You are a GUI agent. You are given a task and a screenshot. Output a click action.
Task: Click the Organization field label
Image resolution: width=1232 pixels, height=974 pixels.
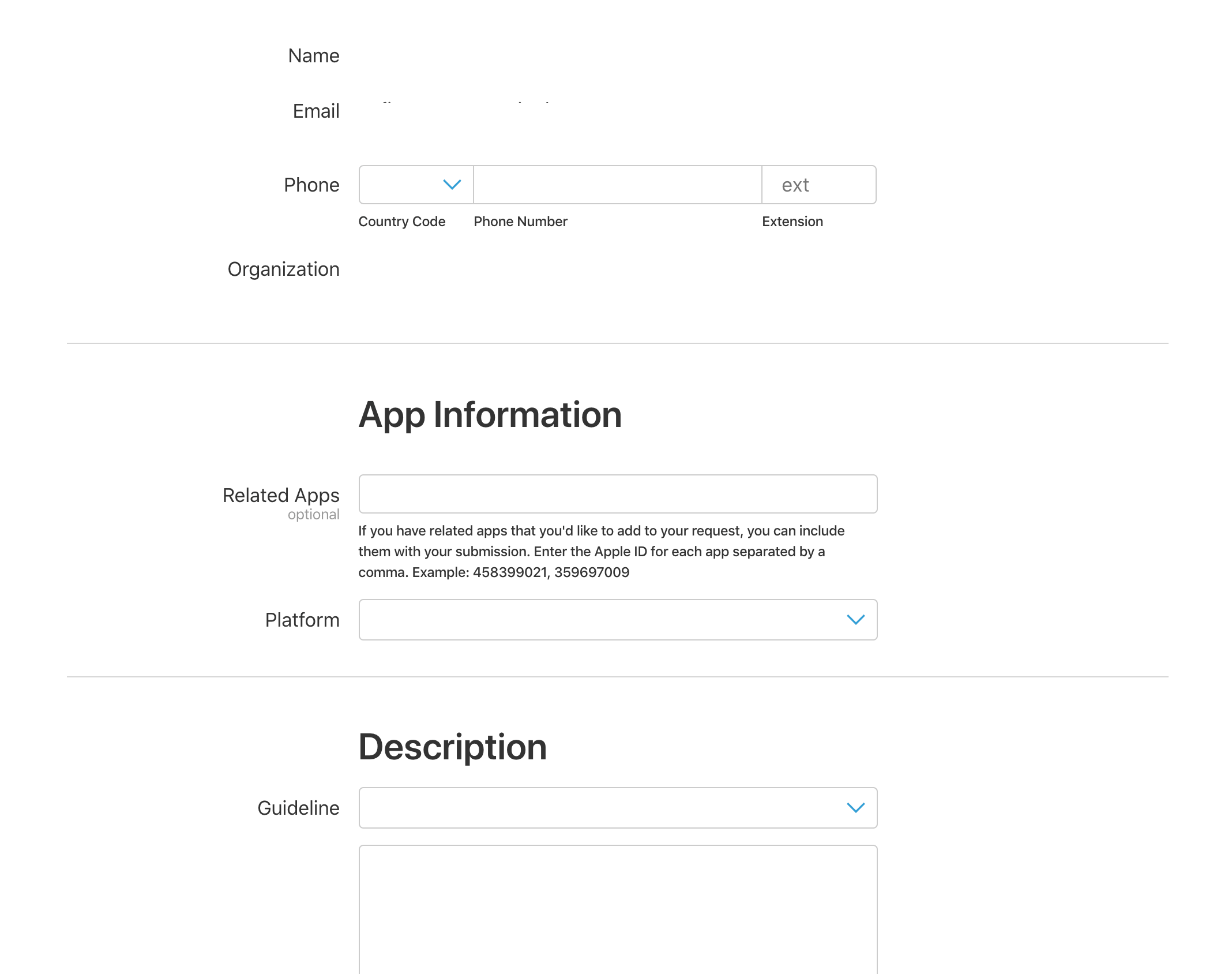pyautogui.click(x=284, y=269)
